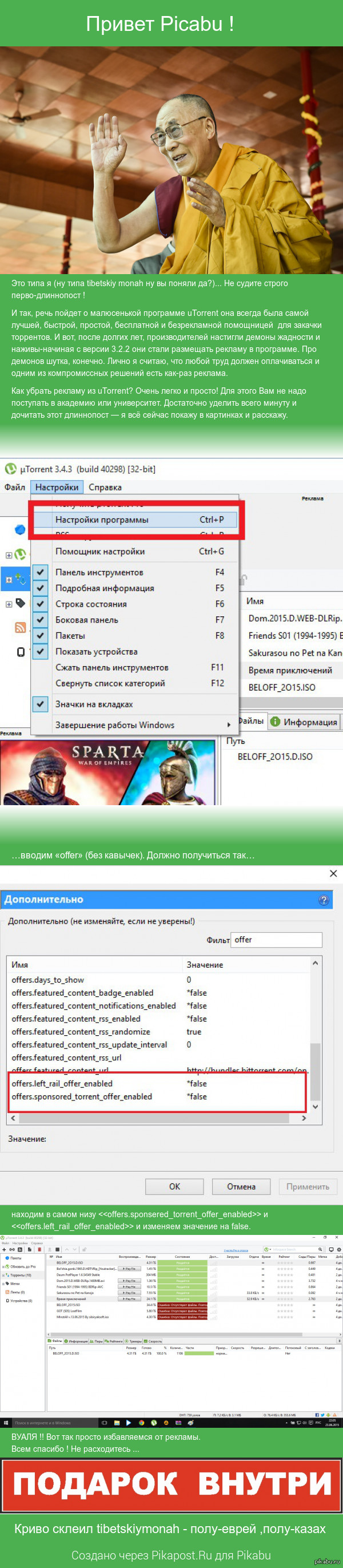Select offers.featured_content_rss_update_interval row
This screenshot has height=1568, width=343.
pos(158,1044)
